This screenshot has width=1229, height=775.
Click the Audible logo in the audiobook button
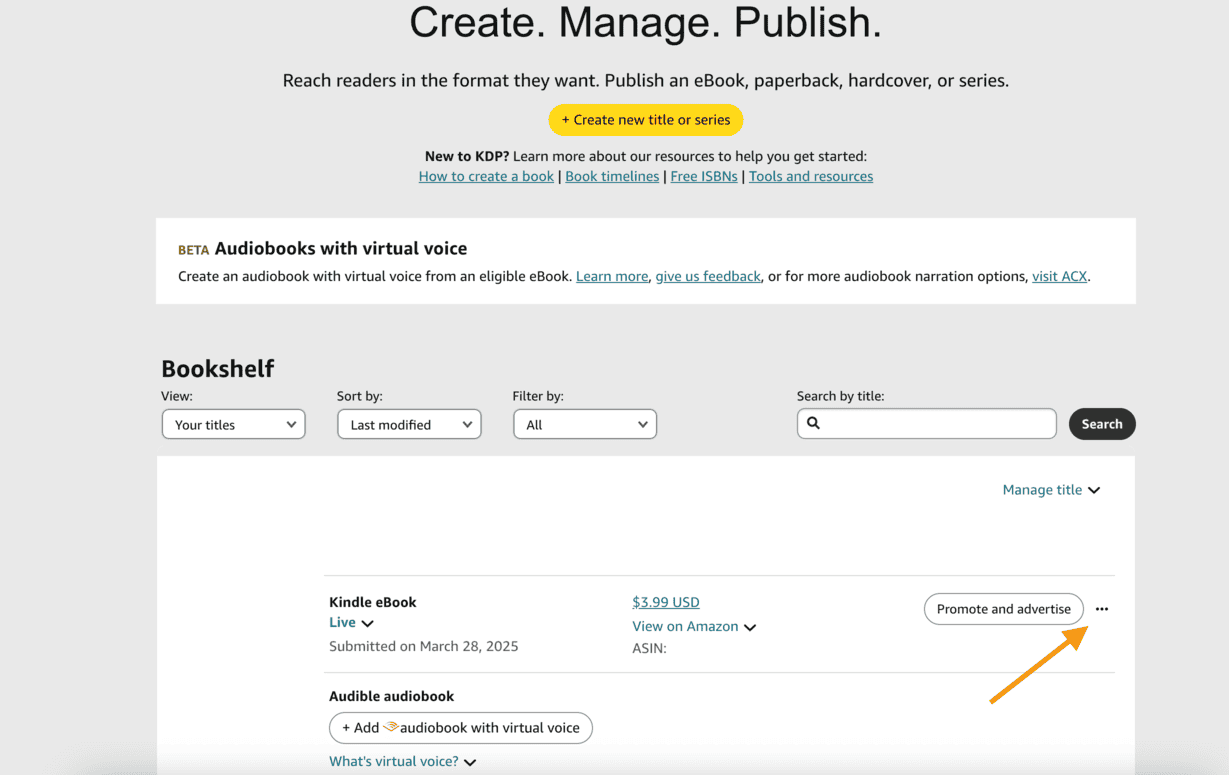(393, 728)
